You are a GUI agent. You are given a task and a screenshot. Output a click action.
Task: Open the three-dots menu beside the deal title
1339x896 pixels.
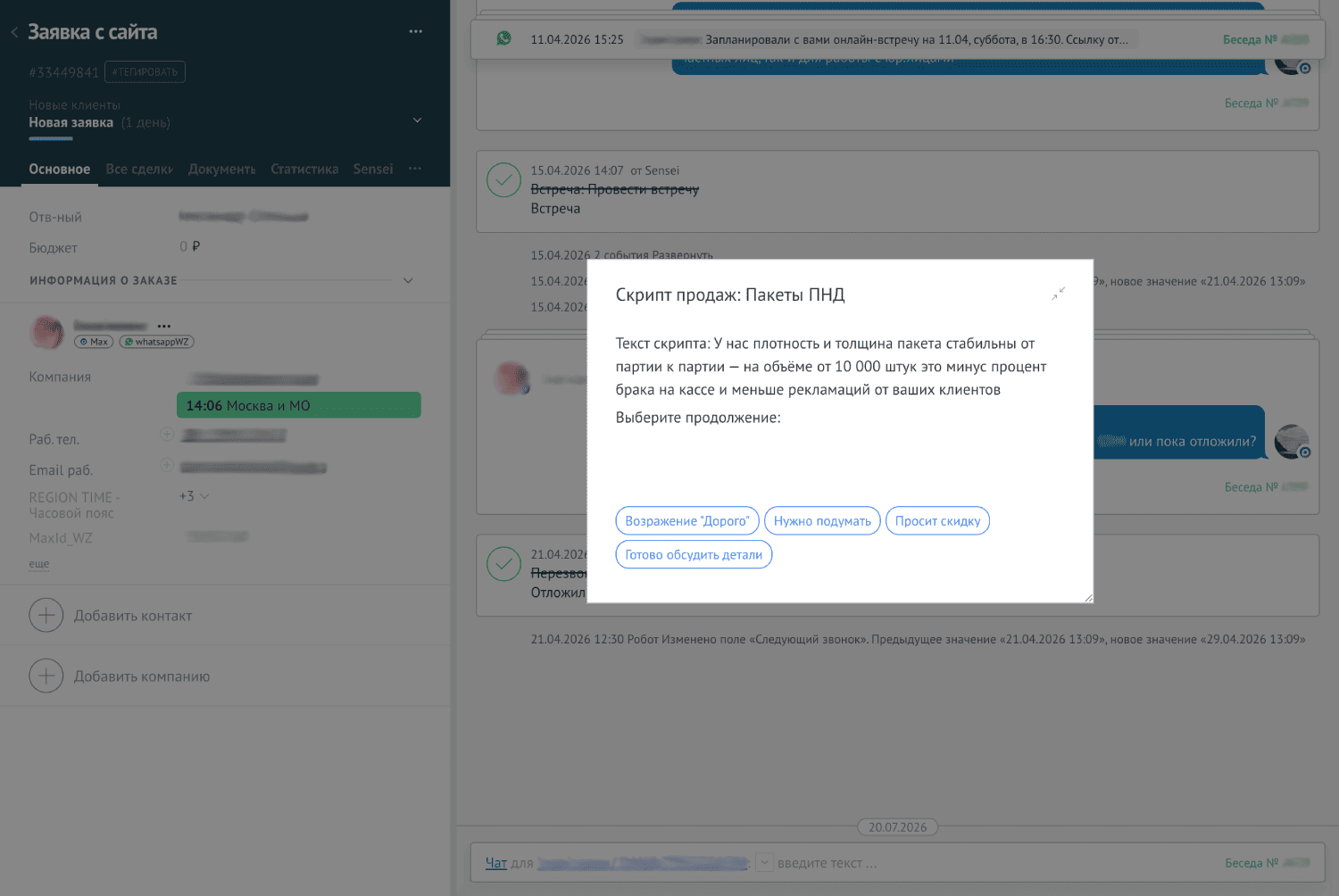coord(416,31)
